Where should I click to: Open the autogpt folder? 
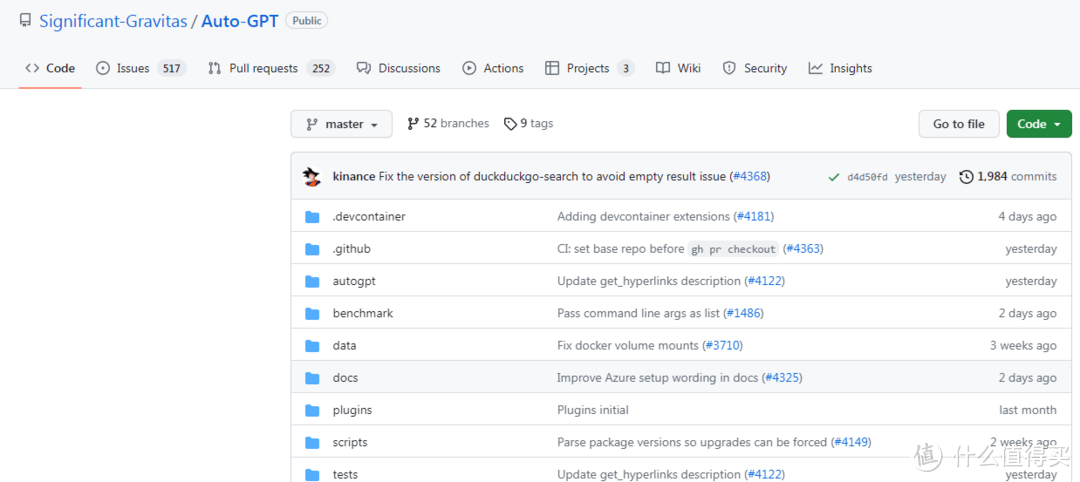click(x=354, y=282)
